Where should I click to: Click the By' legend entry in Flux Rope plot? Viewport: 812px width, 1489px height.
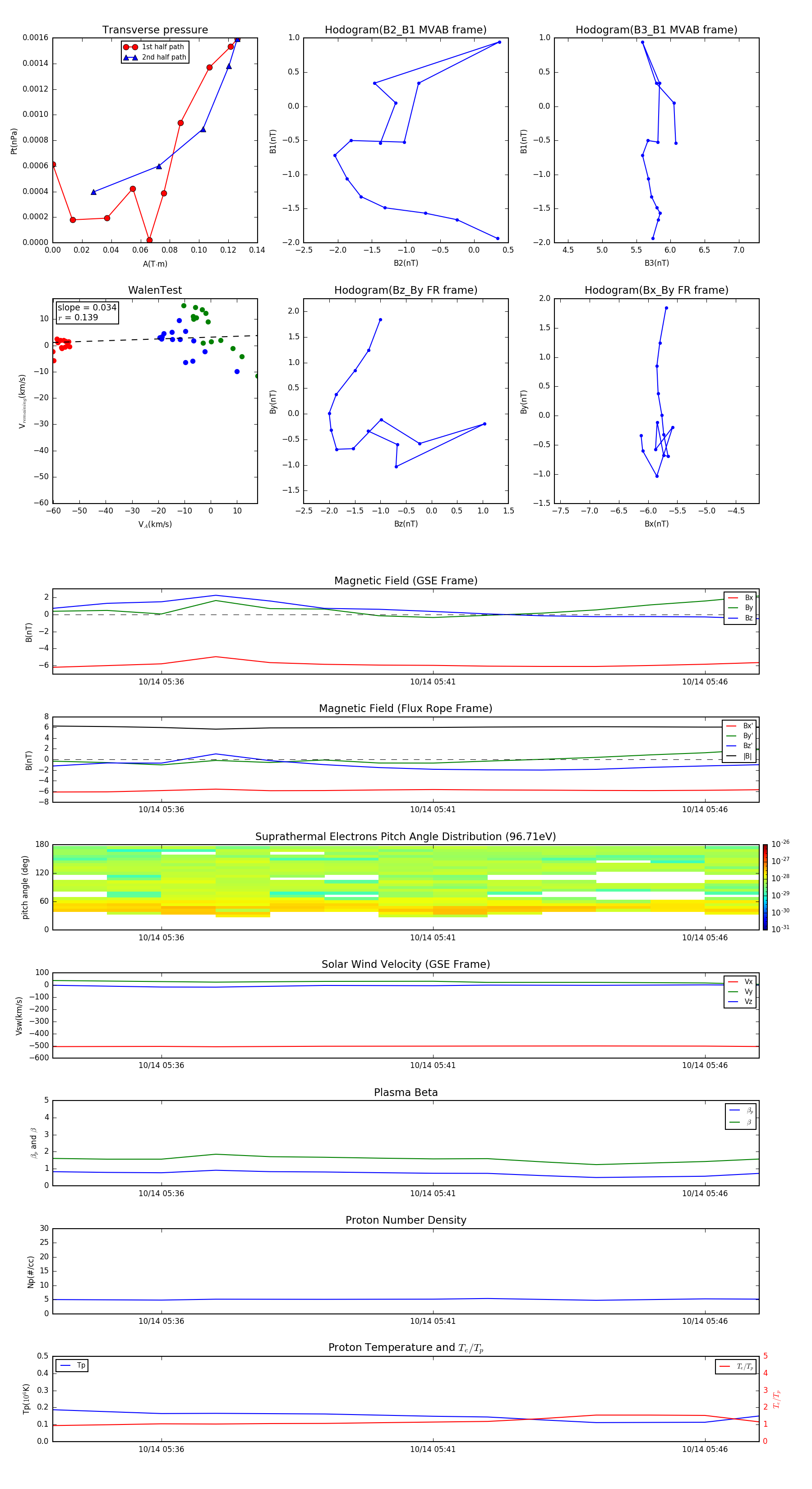(x=739, y=736)
